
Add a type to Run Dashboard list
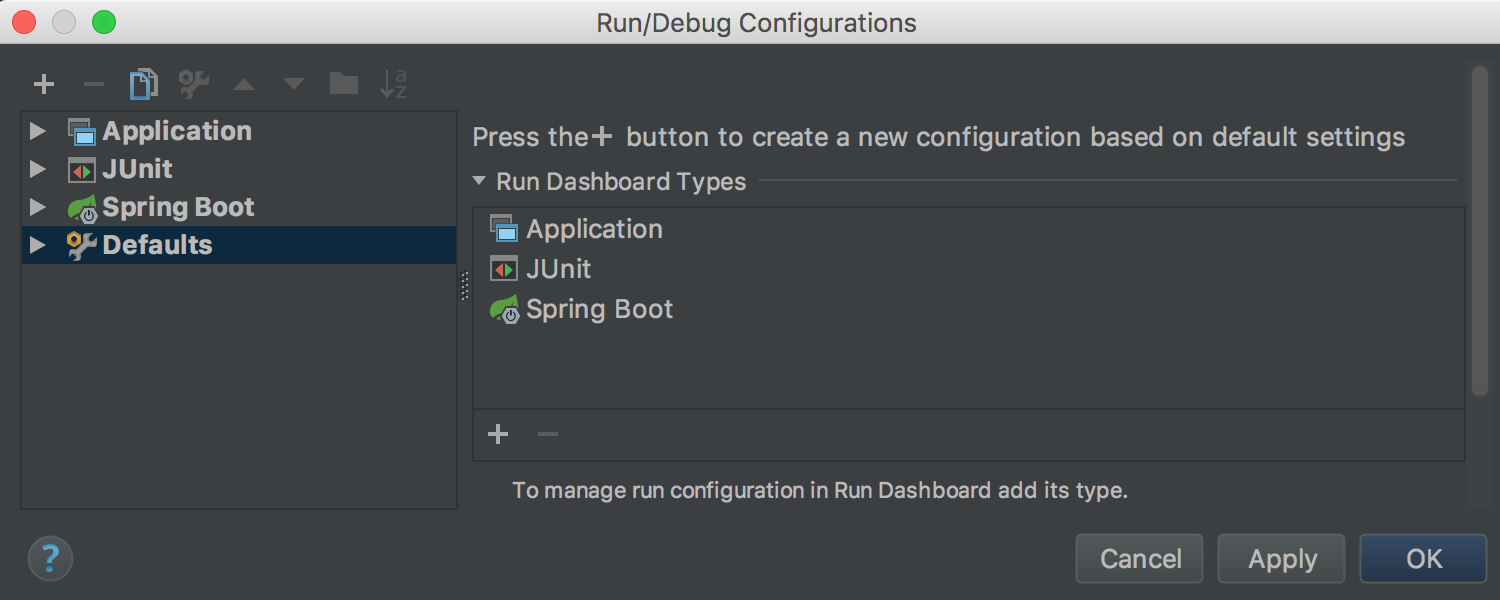(x=498, y=434)
